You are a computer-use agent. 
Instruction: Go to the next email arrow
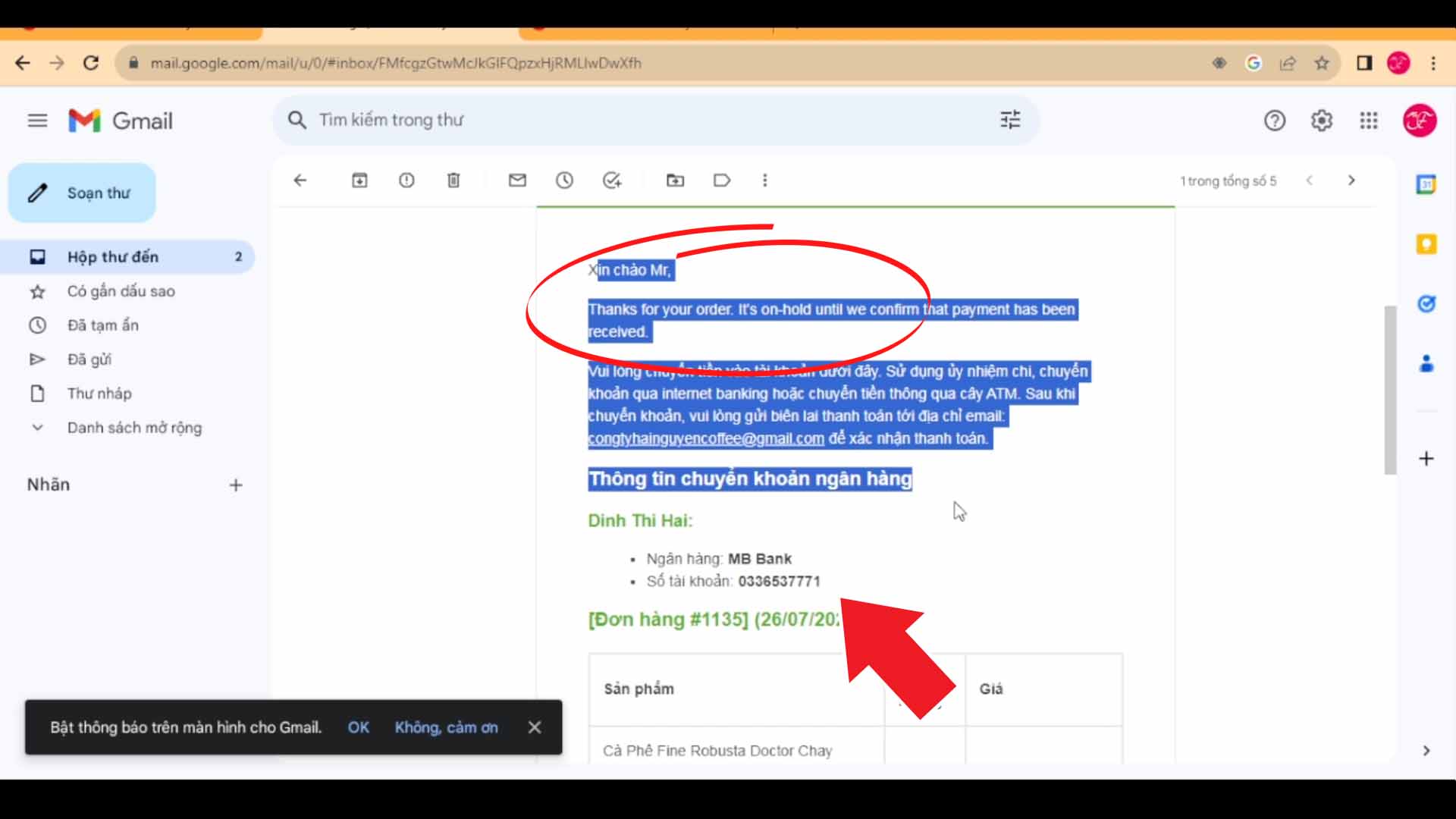coord(1351,180)
